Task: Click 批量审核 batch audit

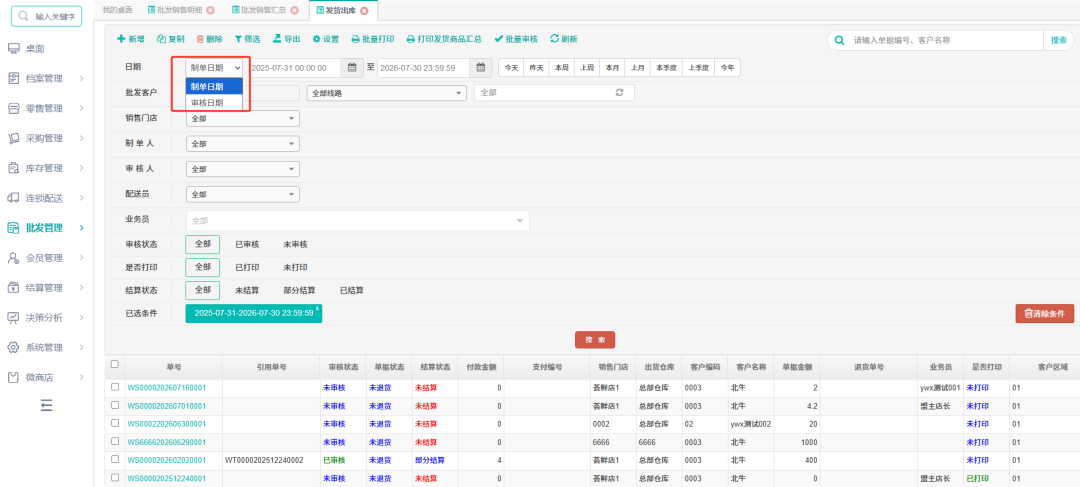Action: (x=516, y=39)
